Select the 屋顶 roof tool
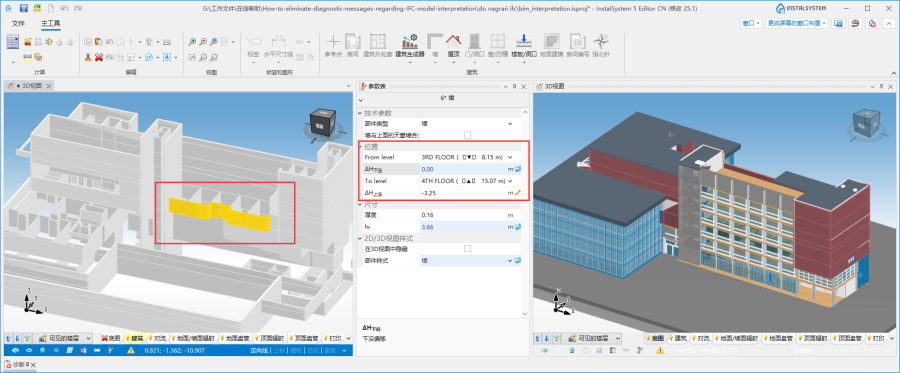Image resolution: width=900 pixels, height=373 pixels. [x=453, y=45]
